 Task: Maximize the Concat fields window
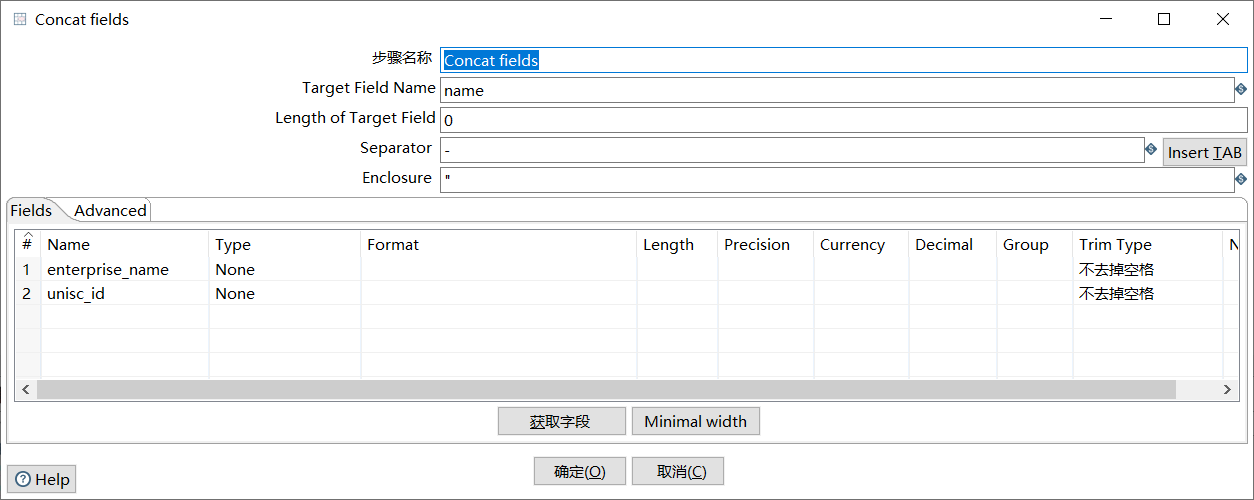1164,19
